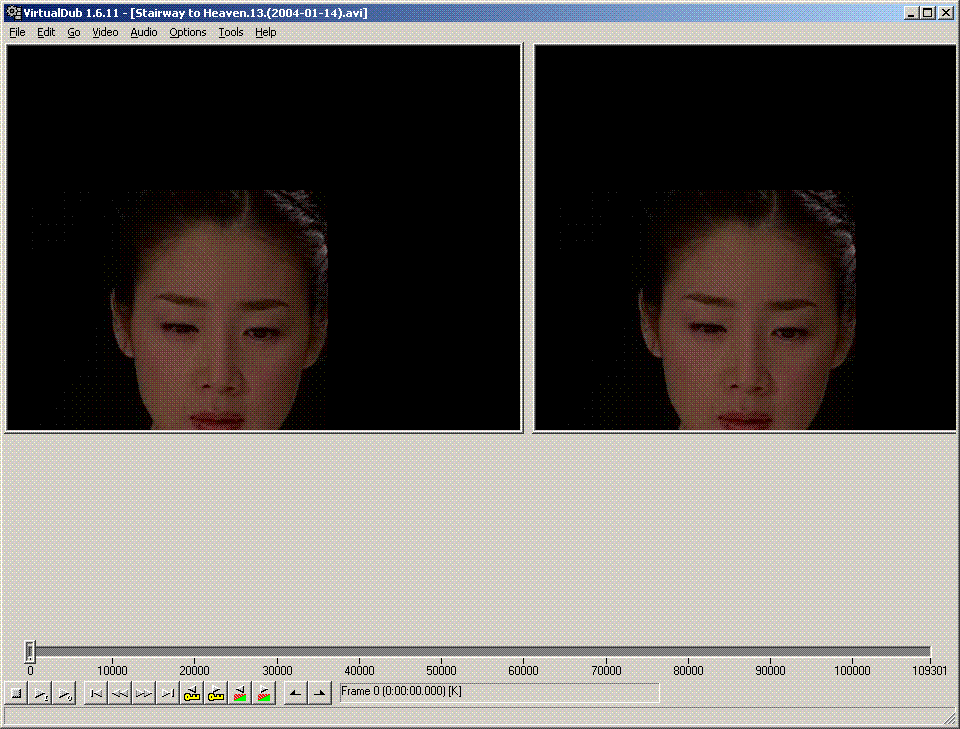Step backward one frame

119,693
